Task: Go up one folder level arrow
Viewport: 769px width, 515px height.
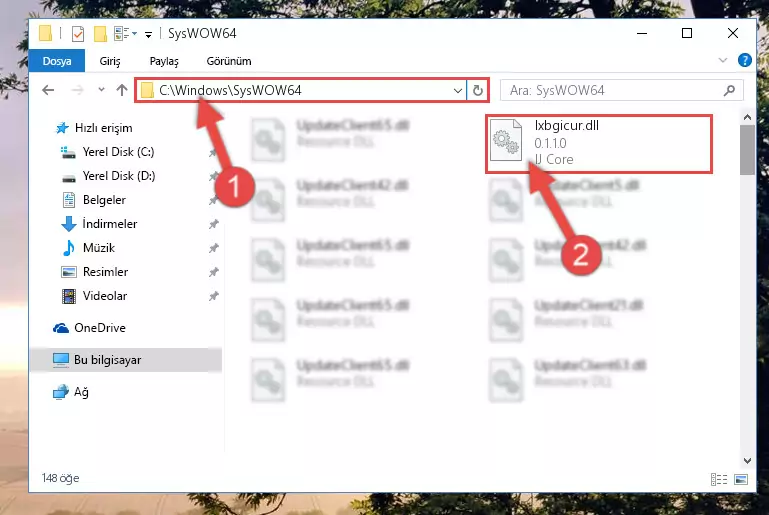Action: click(x=122, y=90)
